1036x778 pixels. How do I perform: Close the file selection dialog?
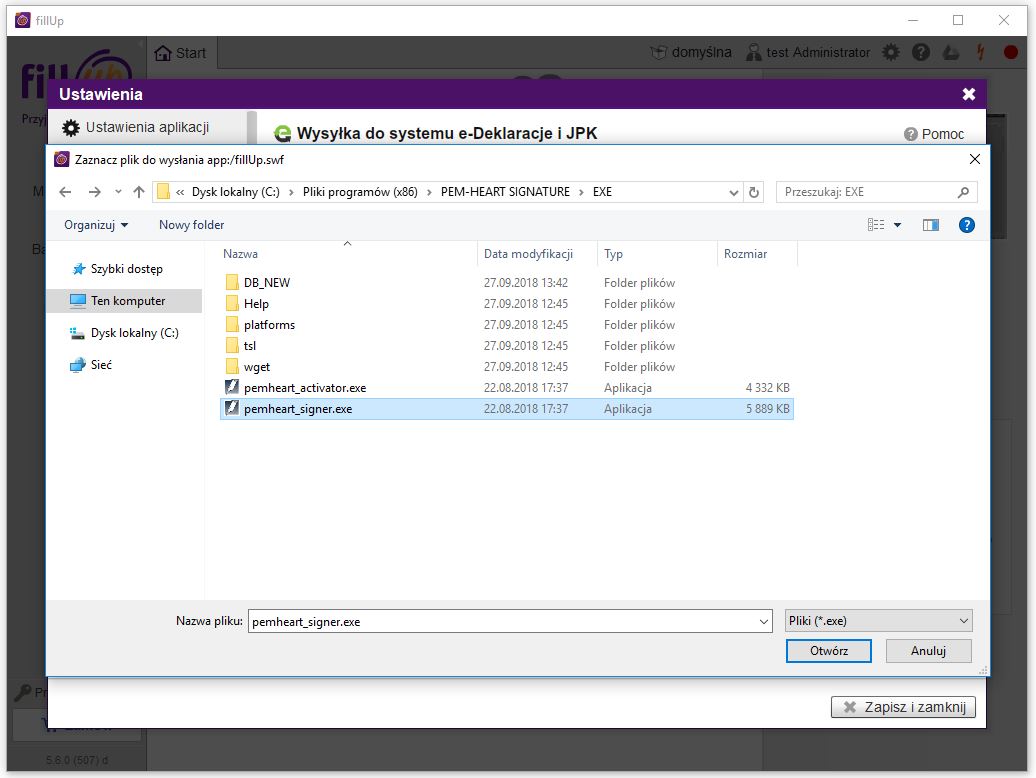[x=975, y=160]
